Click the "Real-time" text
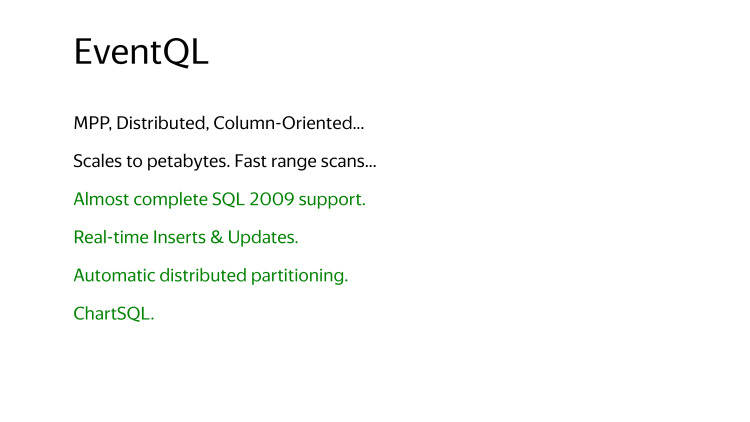The image size is (750, 422). [x=107, y=237]
